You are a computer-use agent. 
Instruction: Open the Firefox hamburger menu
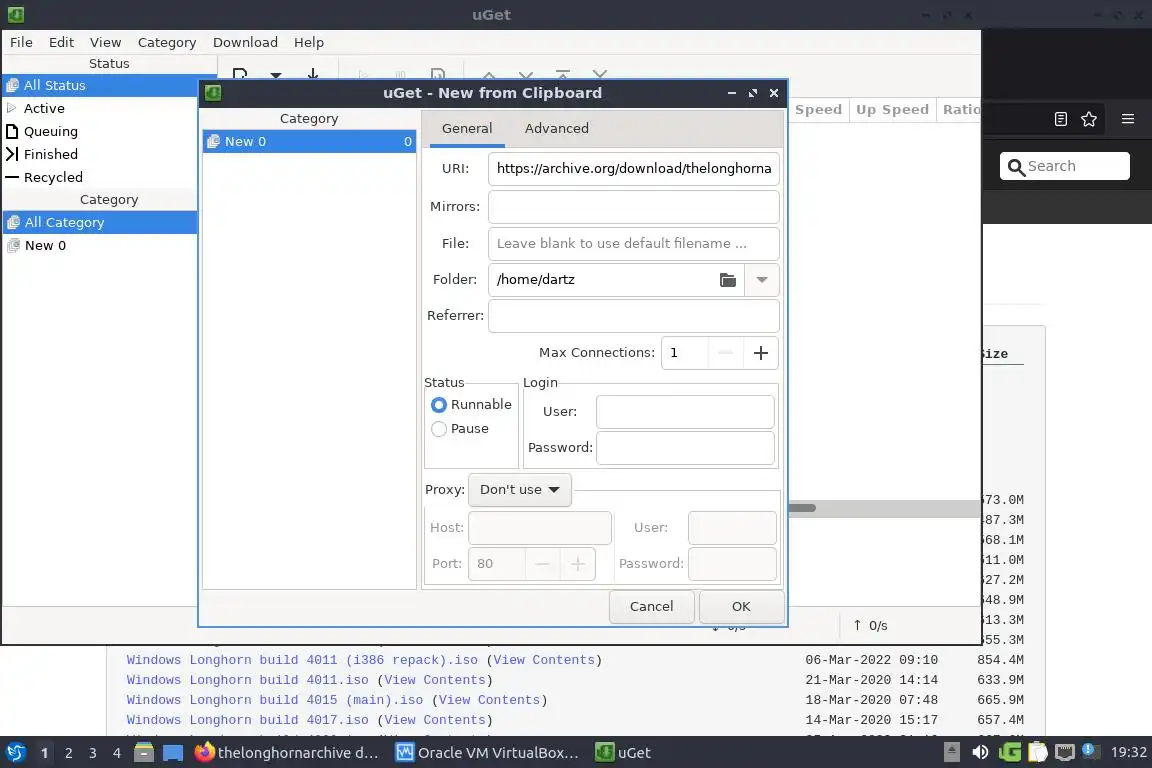[1128, 119]
